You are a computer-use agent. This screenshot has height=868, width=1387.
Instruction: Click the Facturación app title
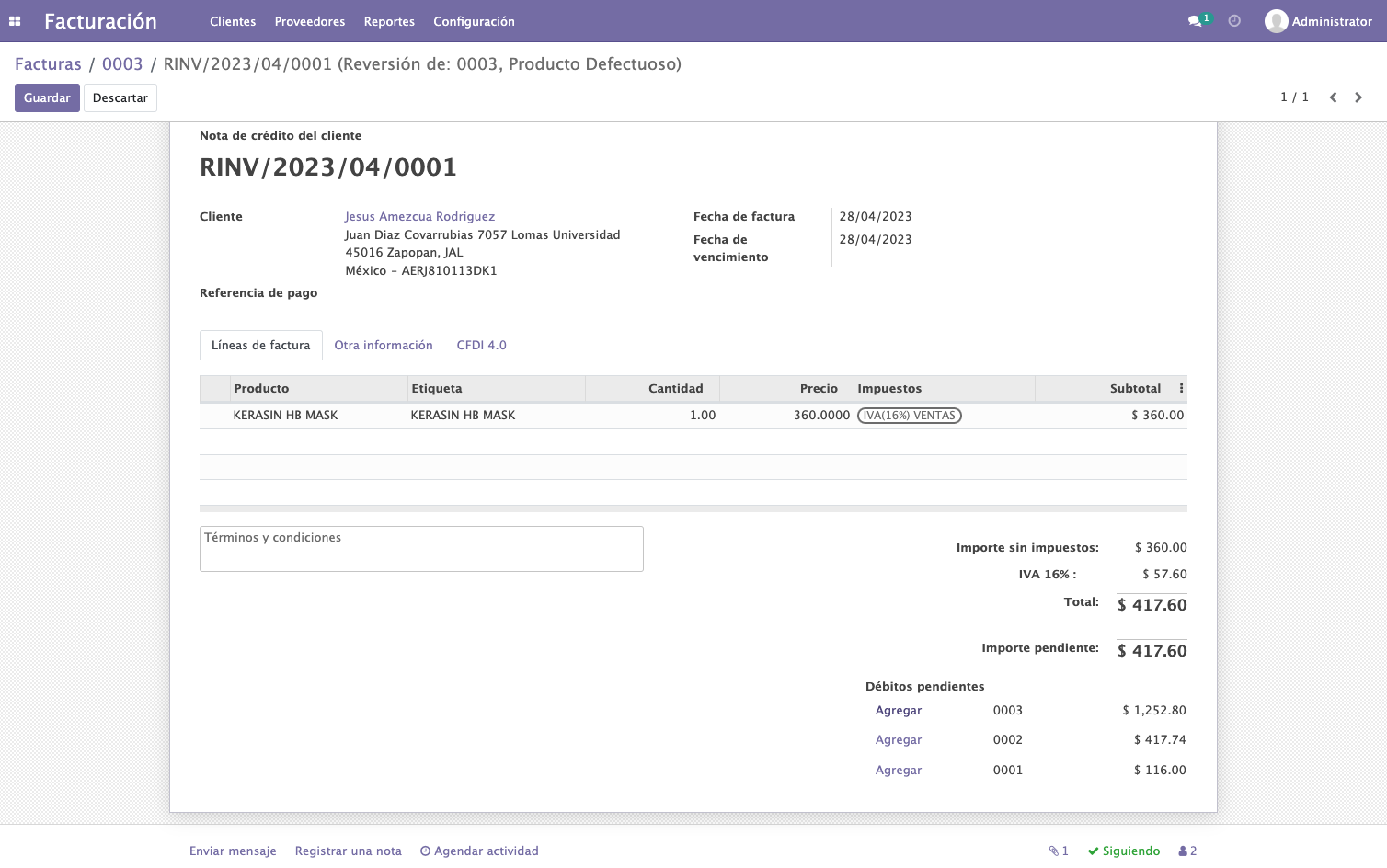100,21
